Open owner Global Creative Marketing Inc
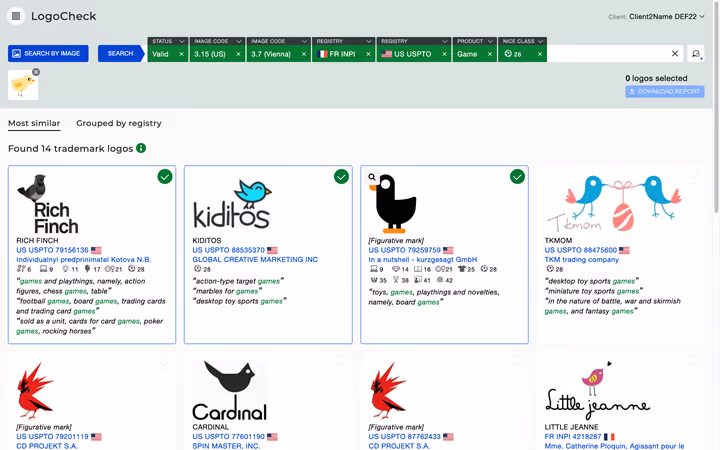This screenshot has width=720, height=450. [x=255, y=260]
